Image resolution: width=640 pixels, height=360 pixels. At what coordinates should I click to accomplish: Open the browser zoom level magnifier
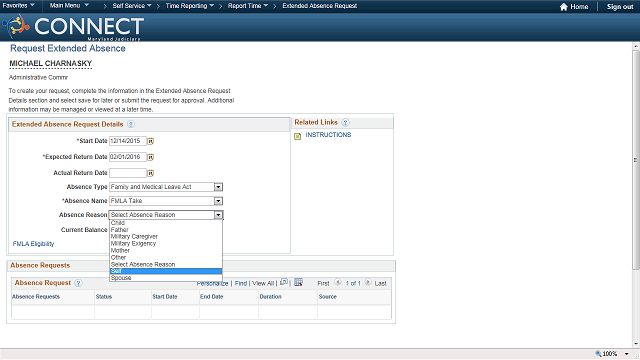click(x=598, y=353)
